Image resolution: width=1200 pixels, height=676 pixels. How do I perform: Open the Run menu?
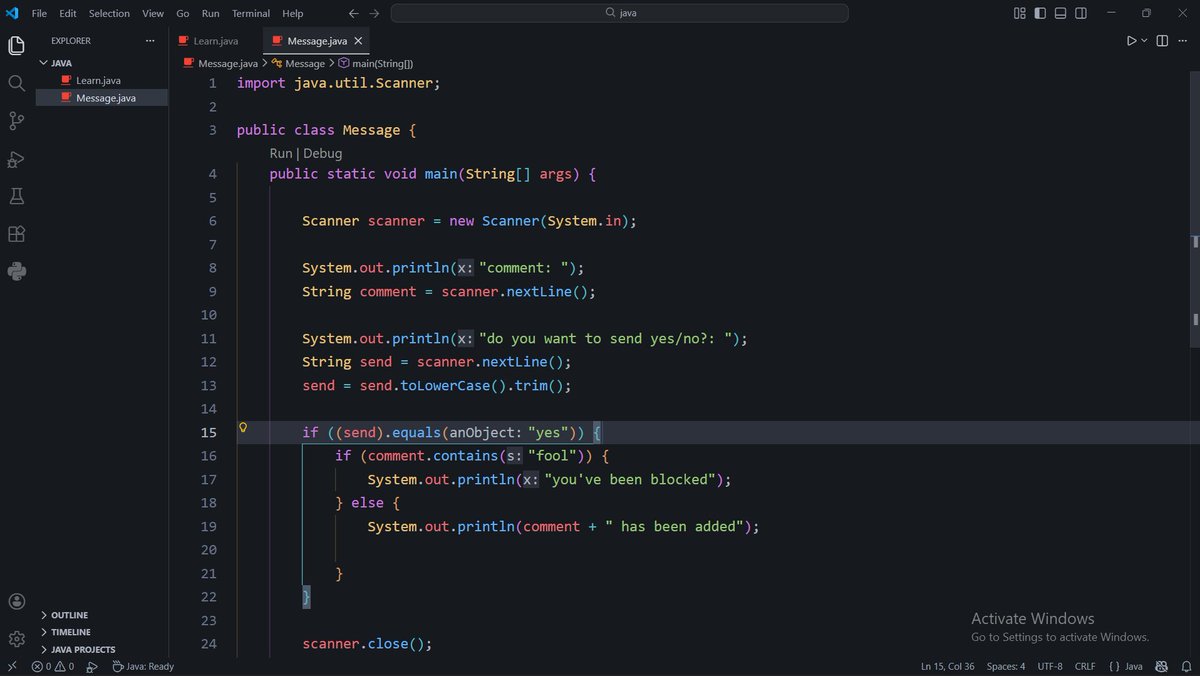tap(211, 13)
